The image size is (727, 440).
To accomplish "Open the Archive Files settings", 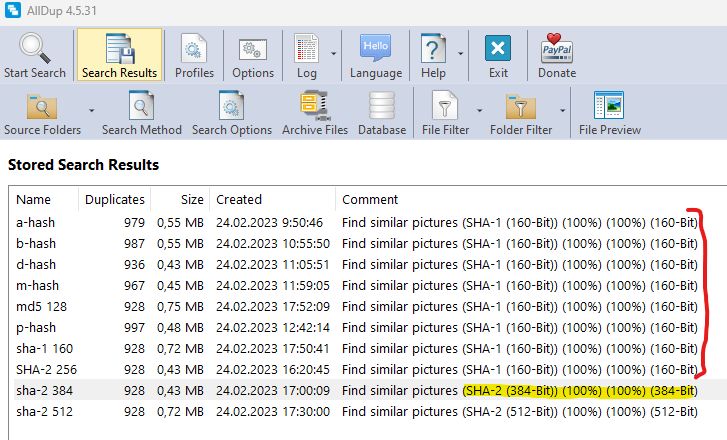I will click(315, 106).
